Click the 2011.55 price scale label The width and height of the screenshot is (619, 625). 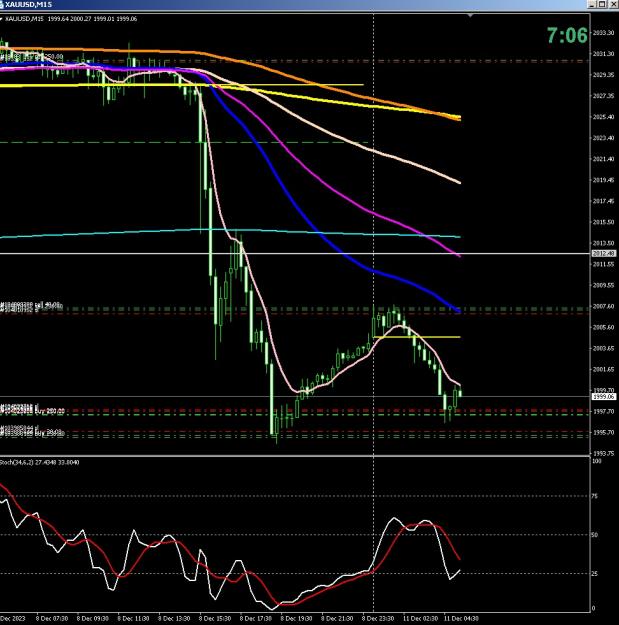coord(603,264)
